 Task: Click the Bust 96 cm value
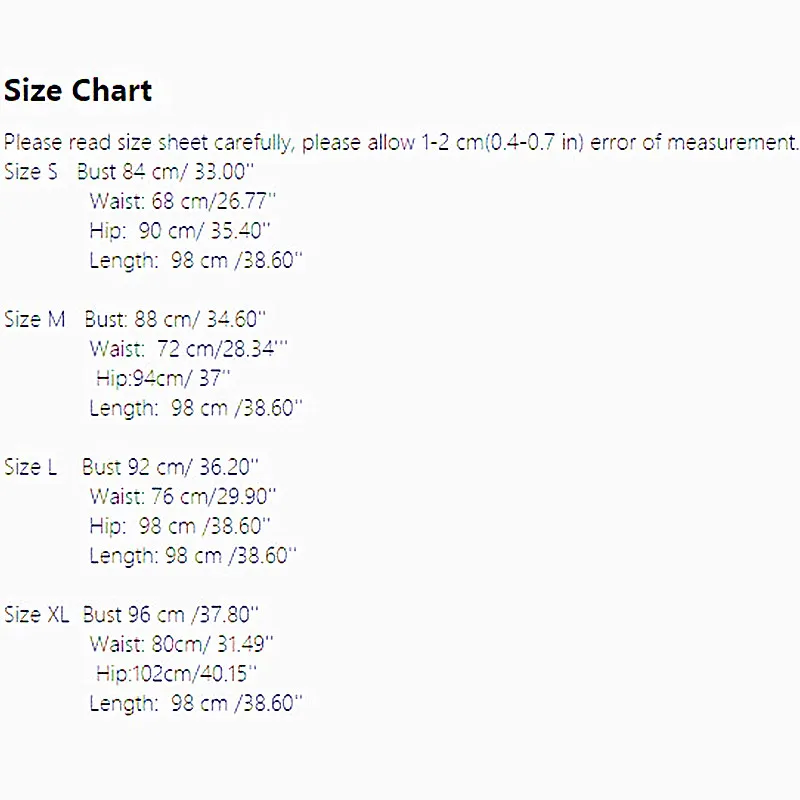(171, 614)
